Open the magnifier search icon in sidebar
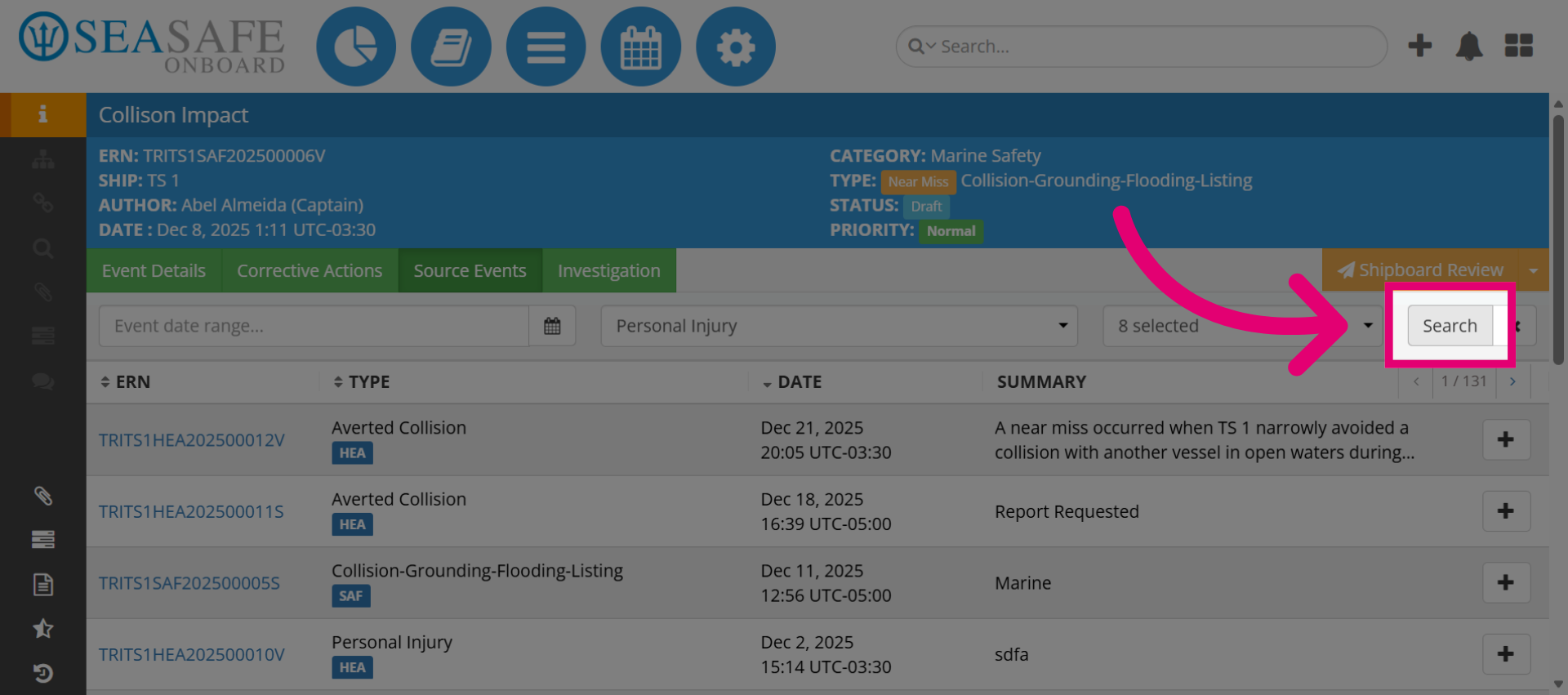 (x=42, y=248)
